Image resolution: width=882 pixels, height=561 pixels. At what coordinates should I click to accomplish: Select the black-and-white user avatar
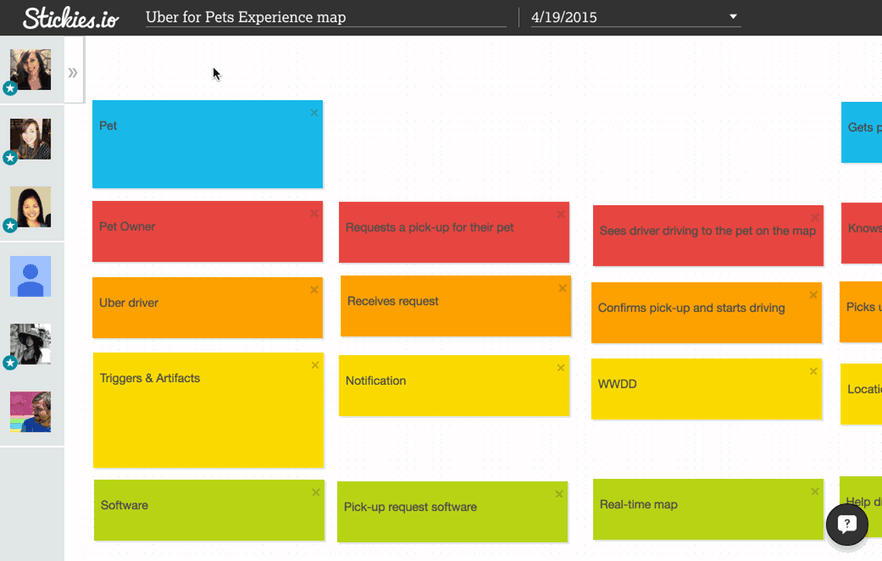[30, 344]
